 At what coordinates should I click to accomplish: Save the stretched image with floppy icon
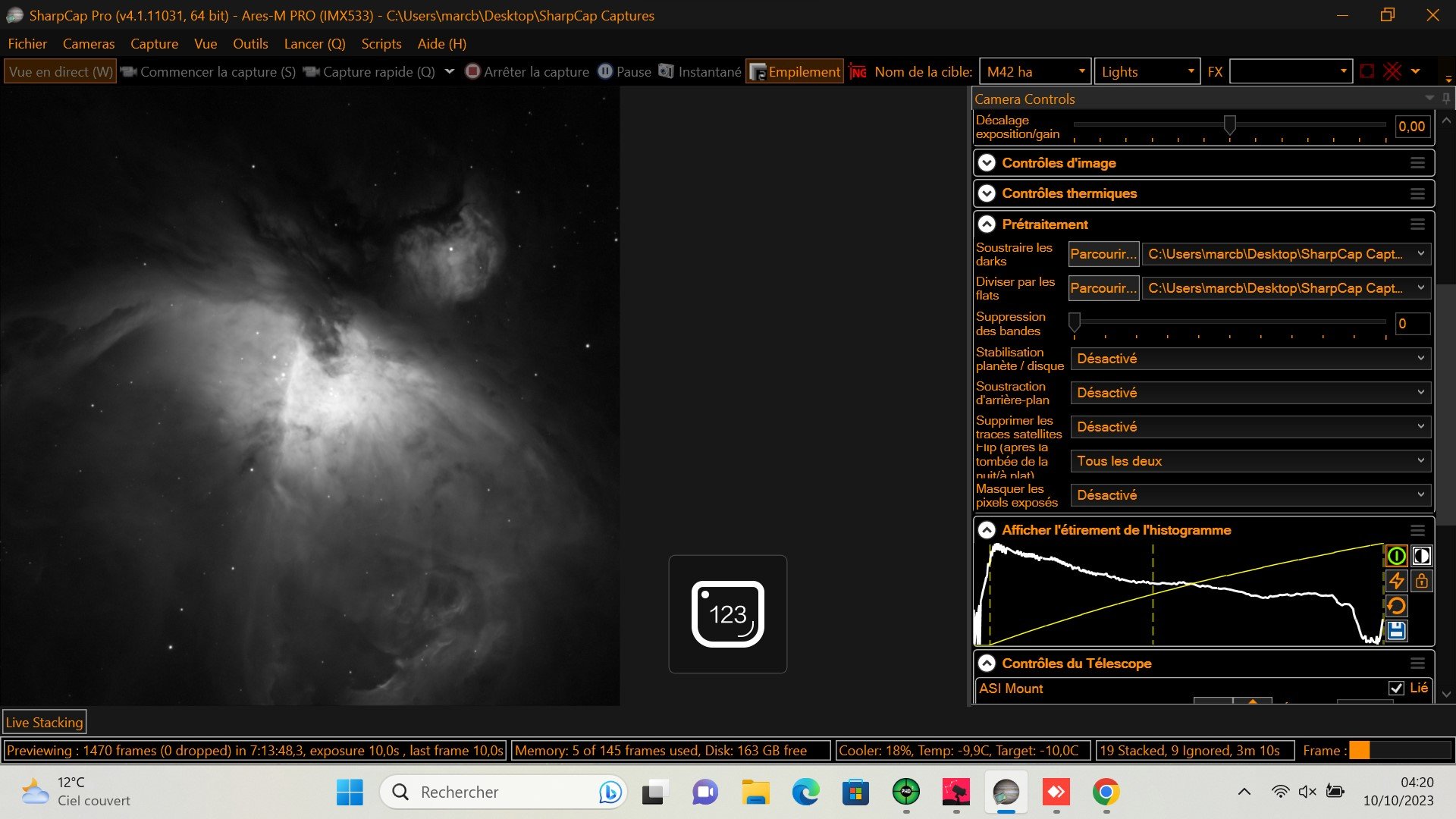point(1396,631)
